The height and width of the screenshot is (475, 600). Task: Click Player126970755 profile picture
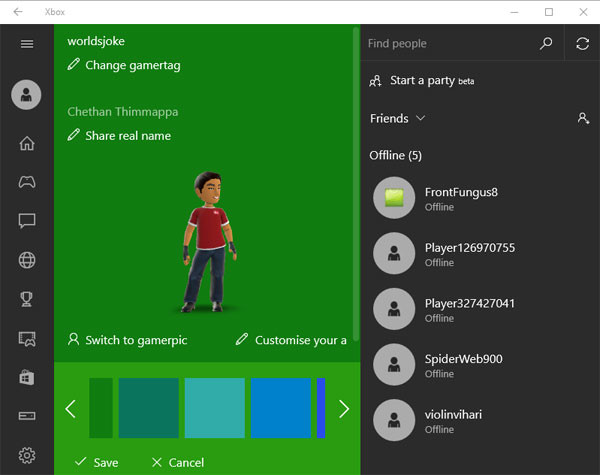(x=394, y=253)
